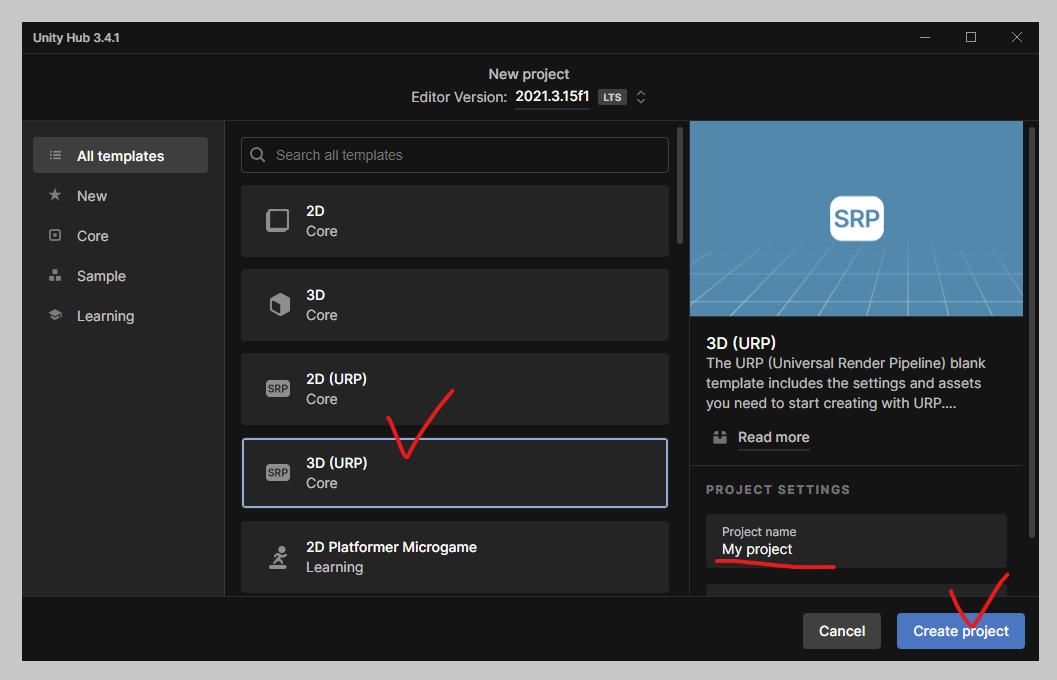Select the 3D (URP) Core template

455,473
